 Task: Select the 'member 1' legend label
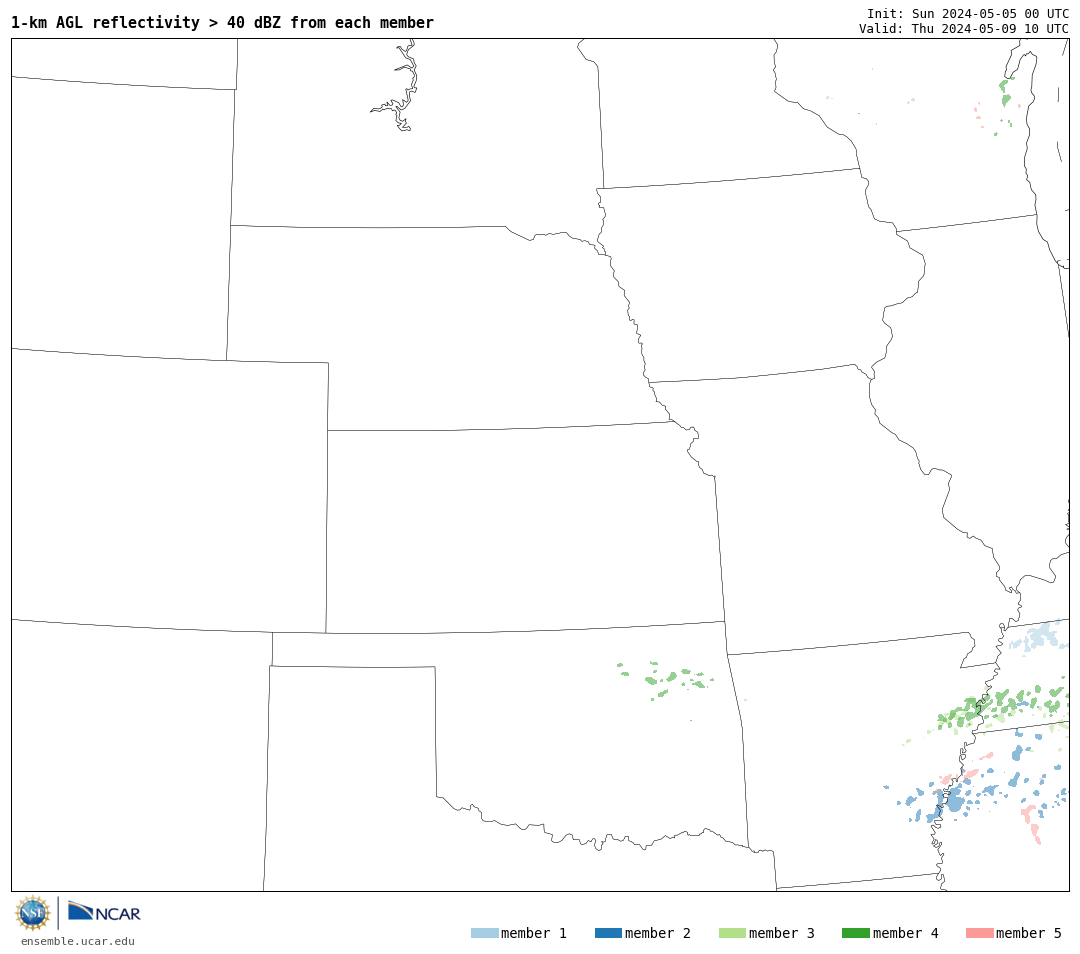click(x=534, y=933)
